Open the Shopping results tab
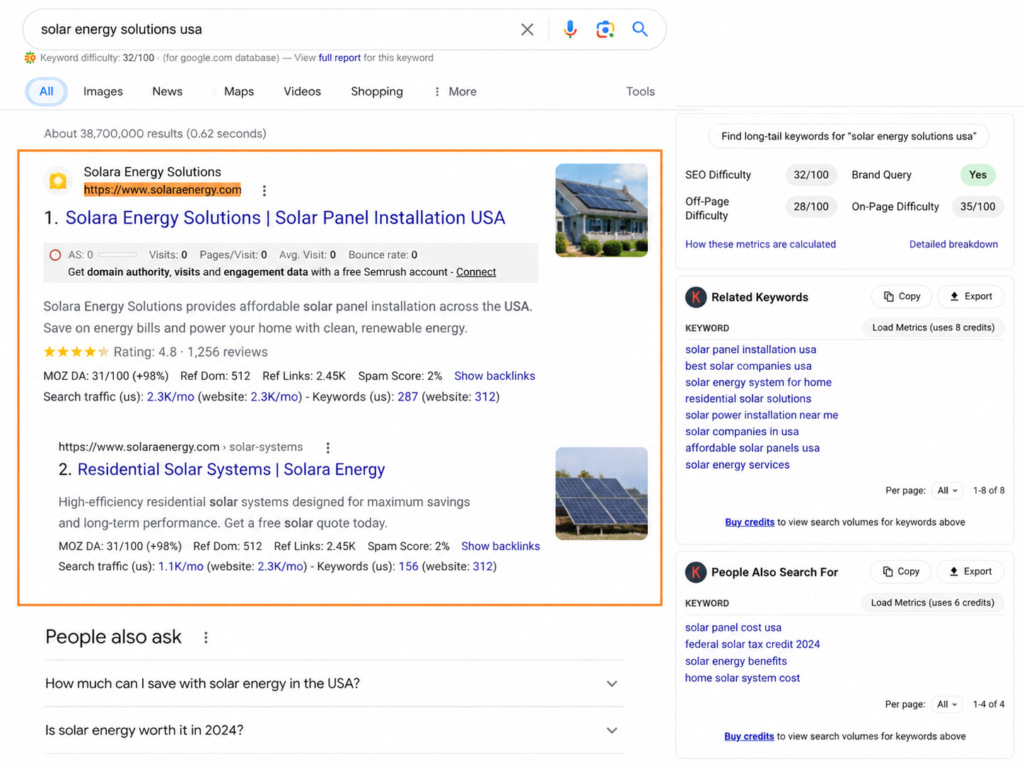The height and width of the screenshot is (768, 1024). (x=377, y=91)
